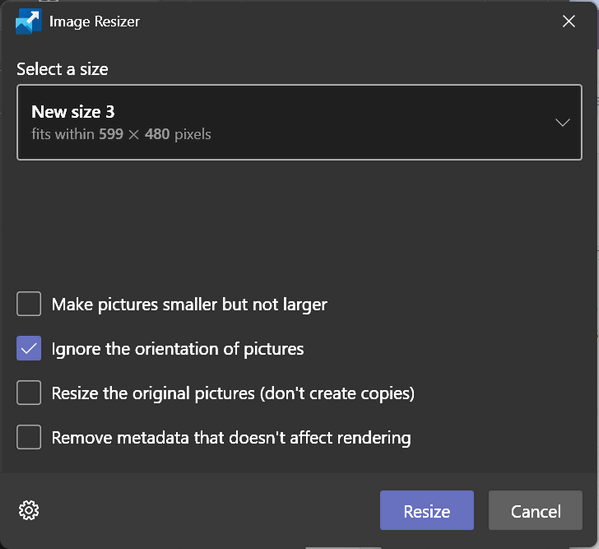
Task: Cancel the resize operation
Action: pos(536,510)
